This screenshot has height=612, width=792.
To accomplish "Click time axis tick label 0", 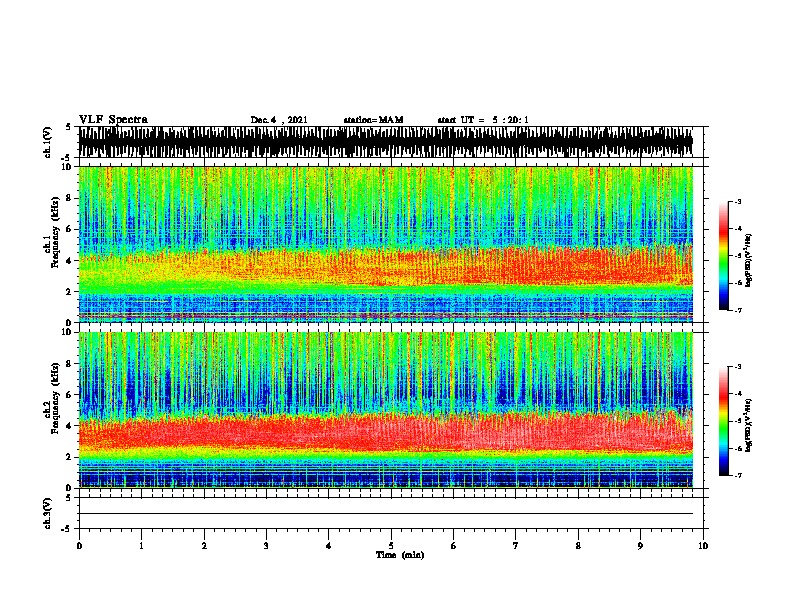I will point(79,546).
